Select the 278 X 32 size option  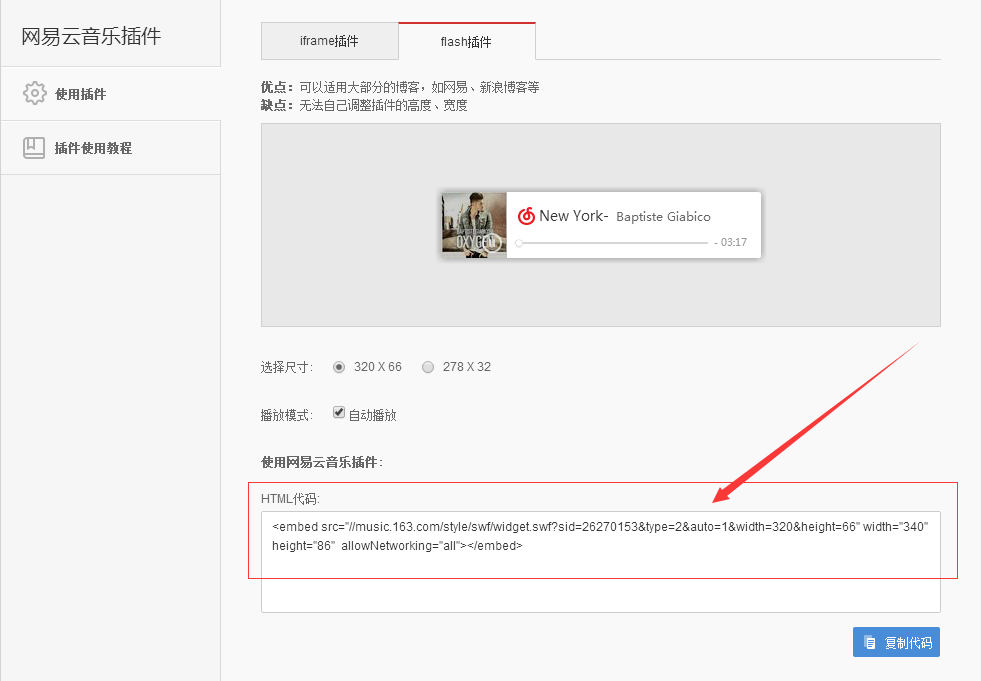(427, 367)
